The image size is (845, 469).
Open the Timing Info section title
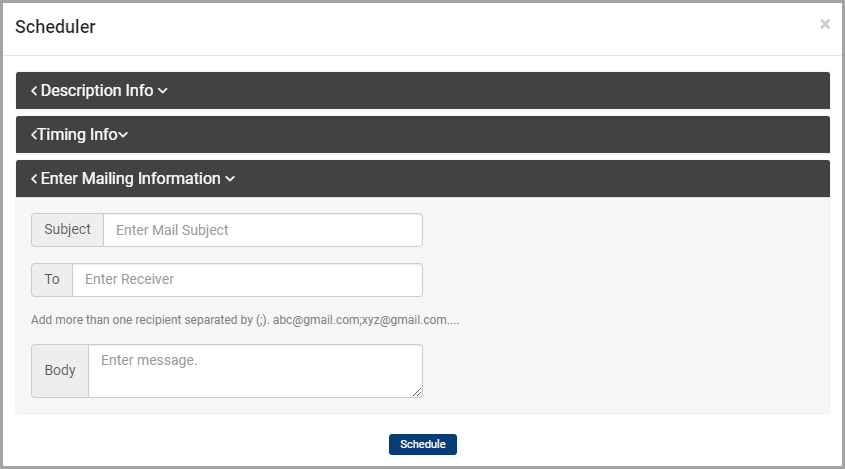point(78,135)
